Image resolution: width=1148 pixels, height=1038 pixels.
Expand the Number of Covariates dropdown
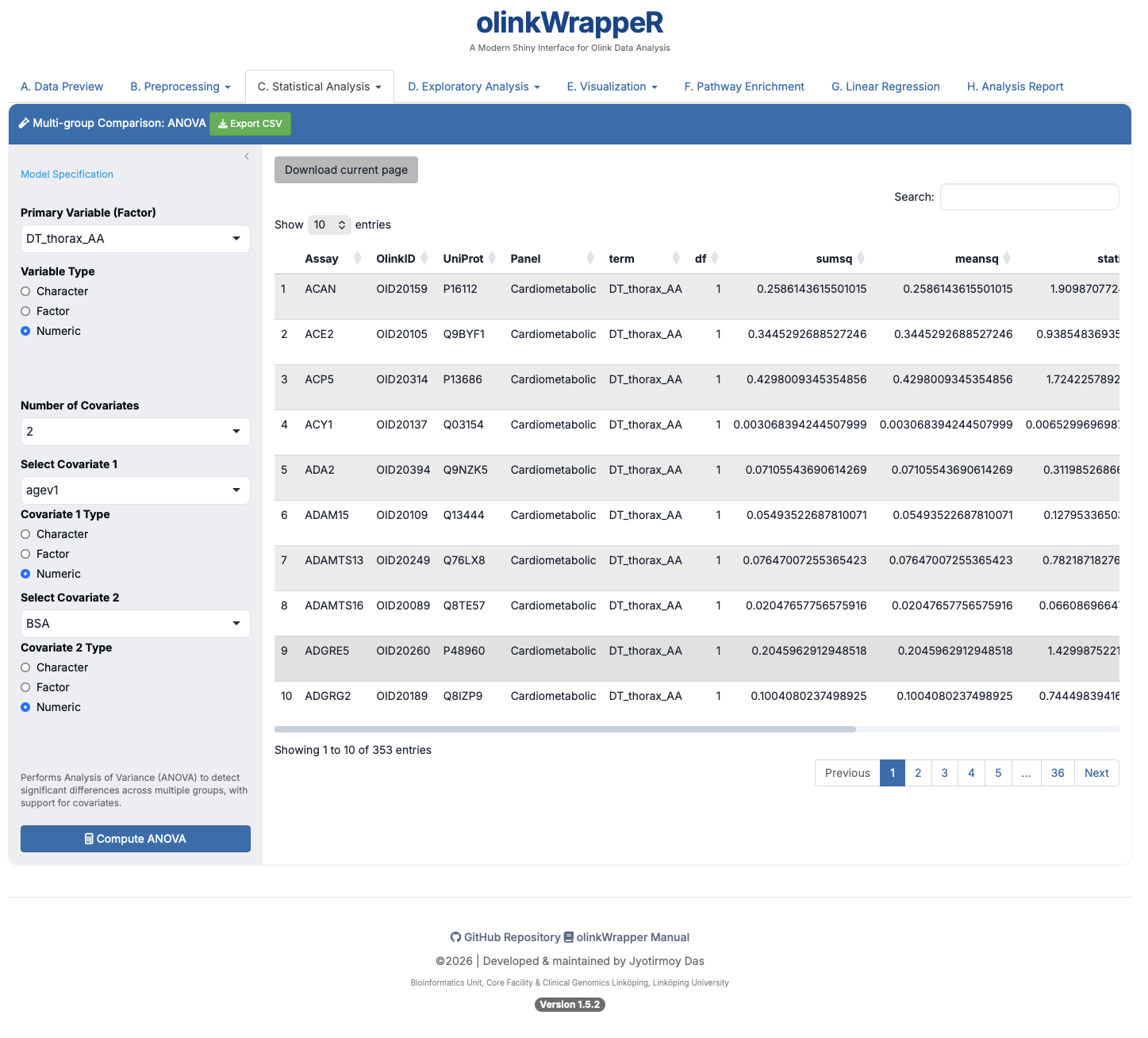coord(135,432)
